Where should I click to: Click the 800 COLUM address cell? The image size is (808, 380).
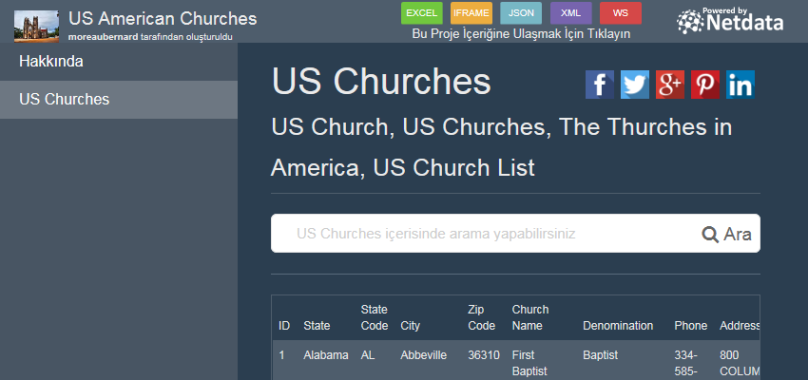740,363
